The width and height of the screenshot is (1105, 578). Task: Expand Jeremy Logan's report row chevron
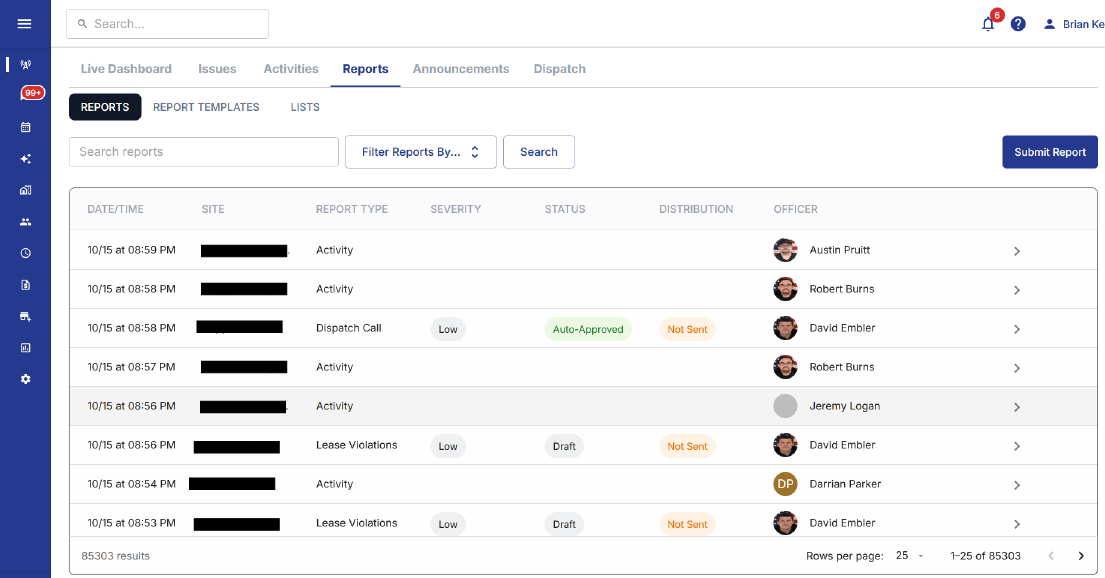[x=1016, y=407]
